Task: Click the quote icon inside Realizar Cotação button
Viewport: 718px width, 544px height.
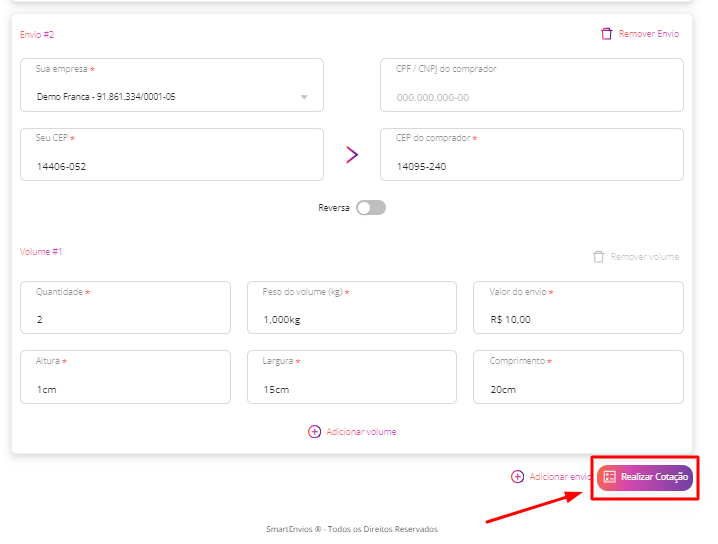Action: click(x=609, y=477)
